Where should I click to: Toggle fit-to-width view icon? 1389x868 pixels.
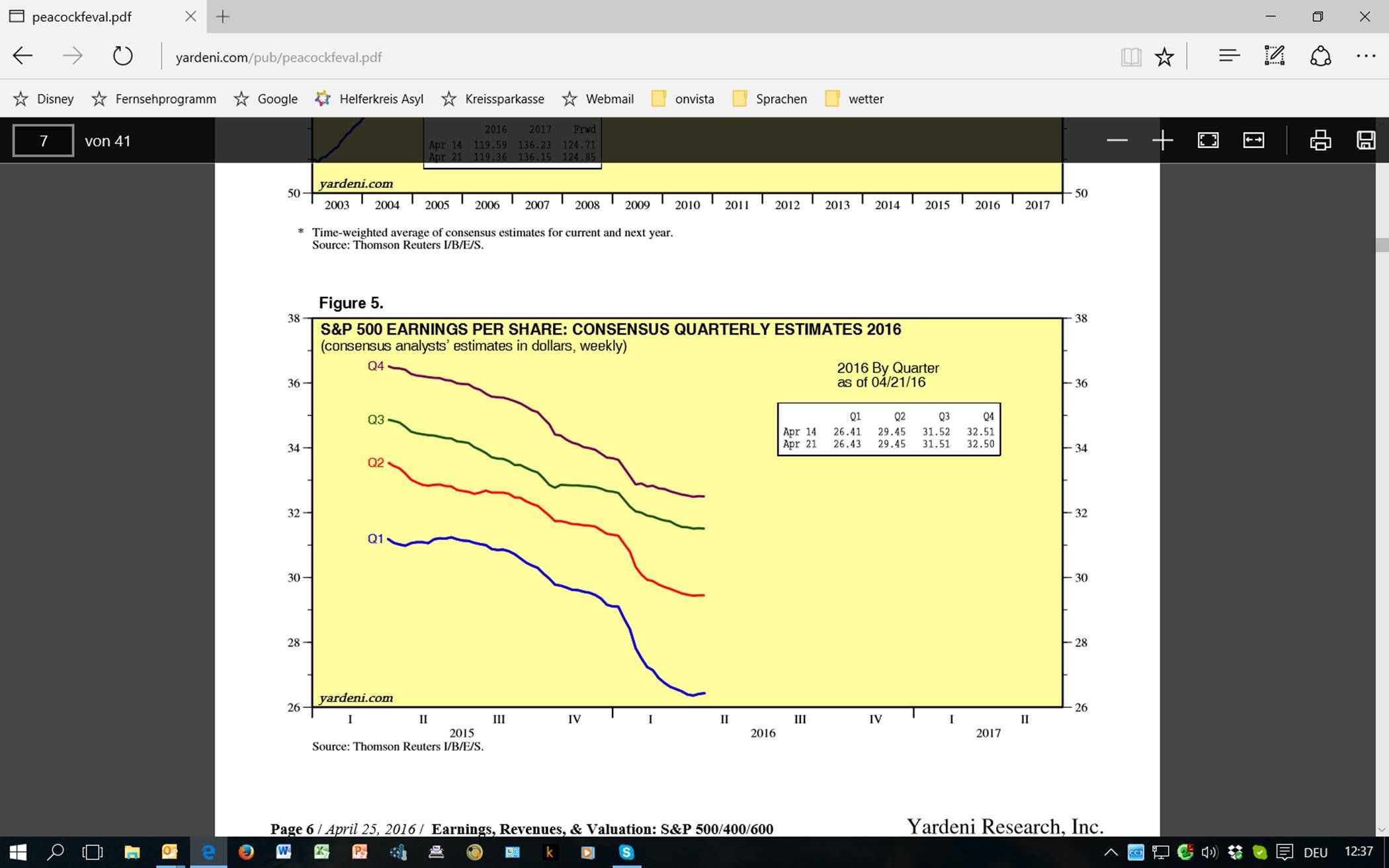[1253, 140]
